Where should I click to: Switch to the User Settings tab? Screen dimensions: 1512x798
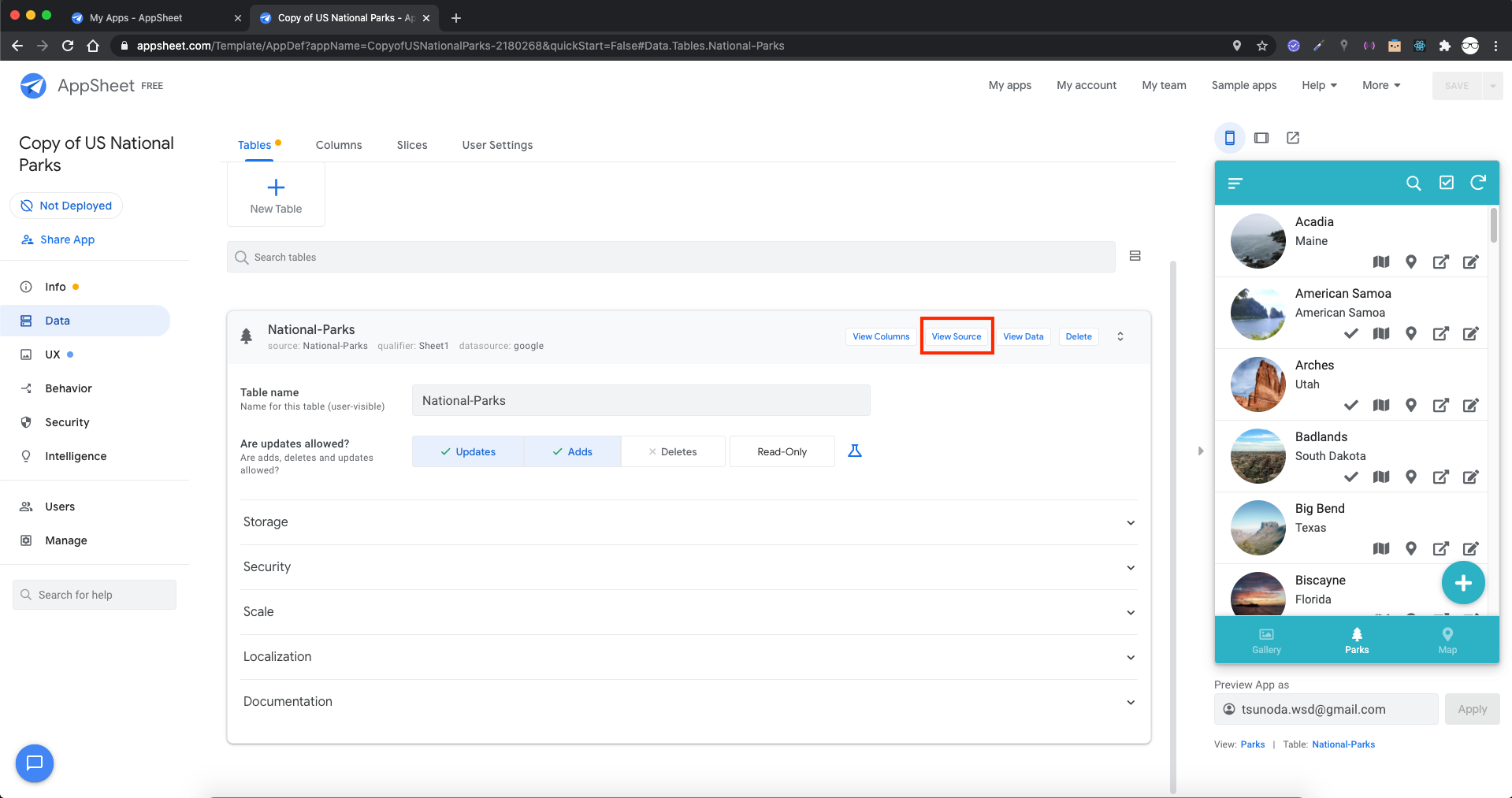[x=497, y=145]
